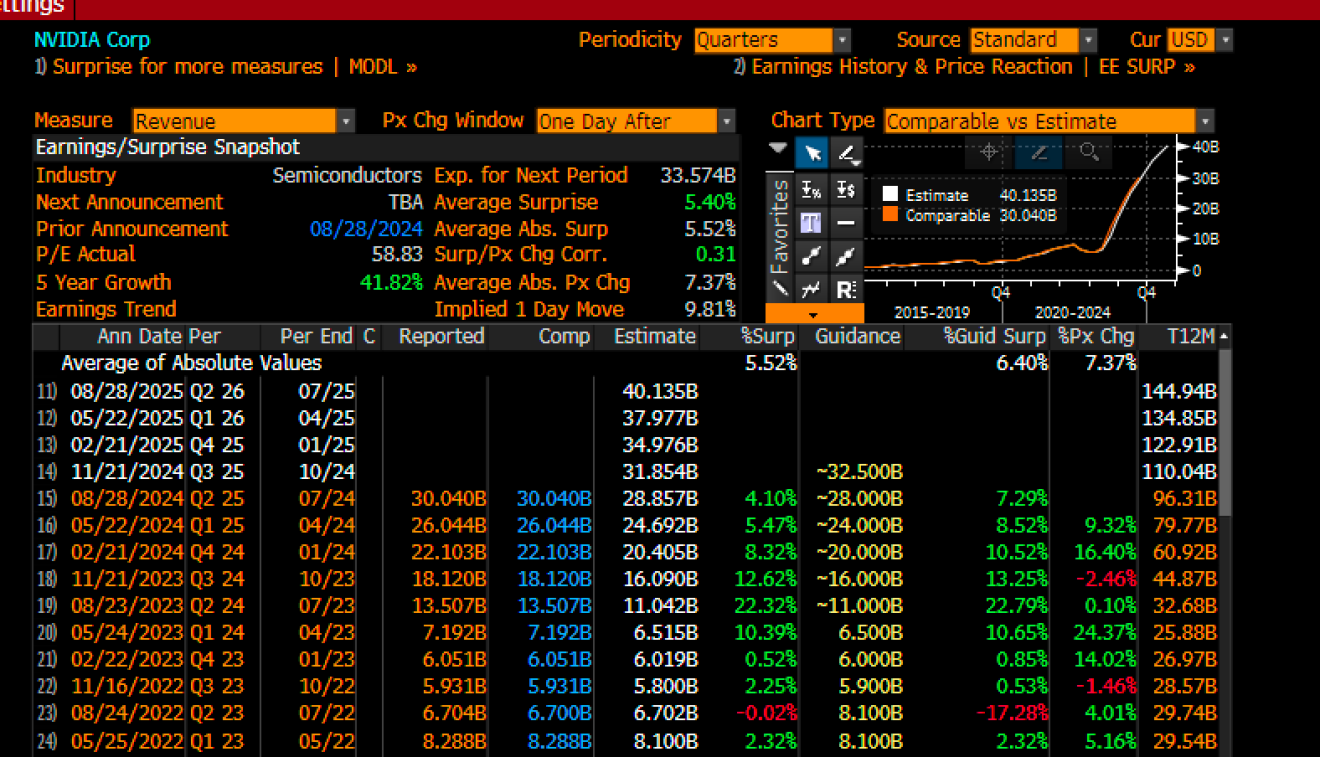Select the line segment drawing tool

812,256
